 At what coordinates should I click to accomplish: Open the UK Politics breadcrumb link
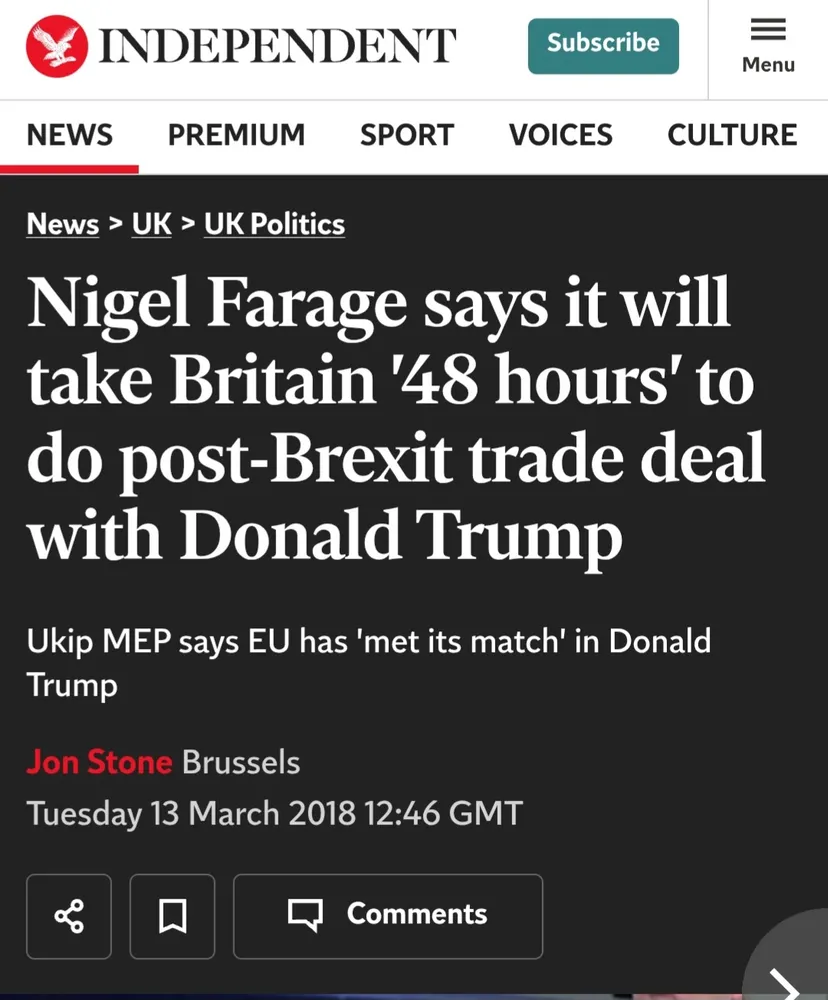tap(274, 224)
